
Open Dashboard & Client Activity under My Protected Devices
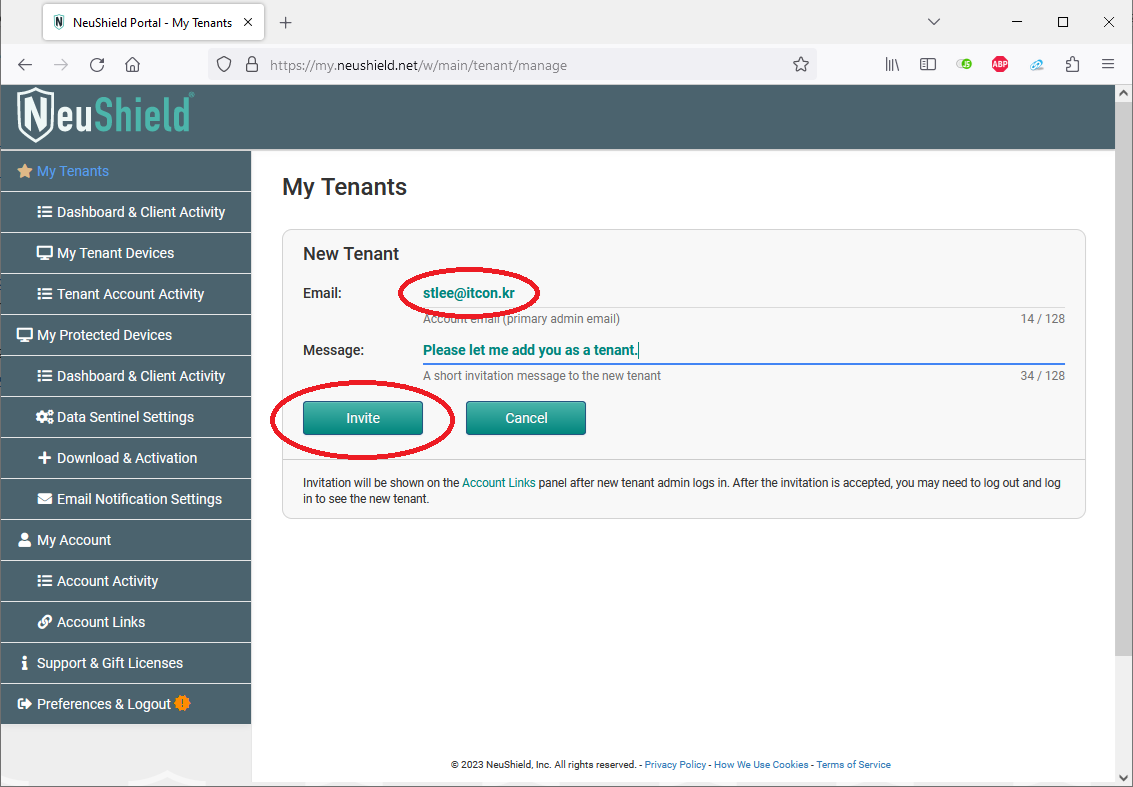tap(126, 377)
